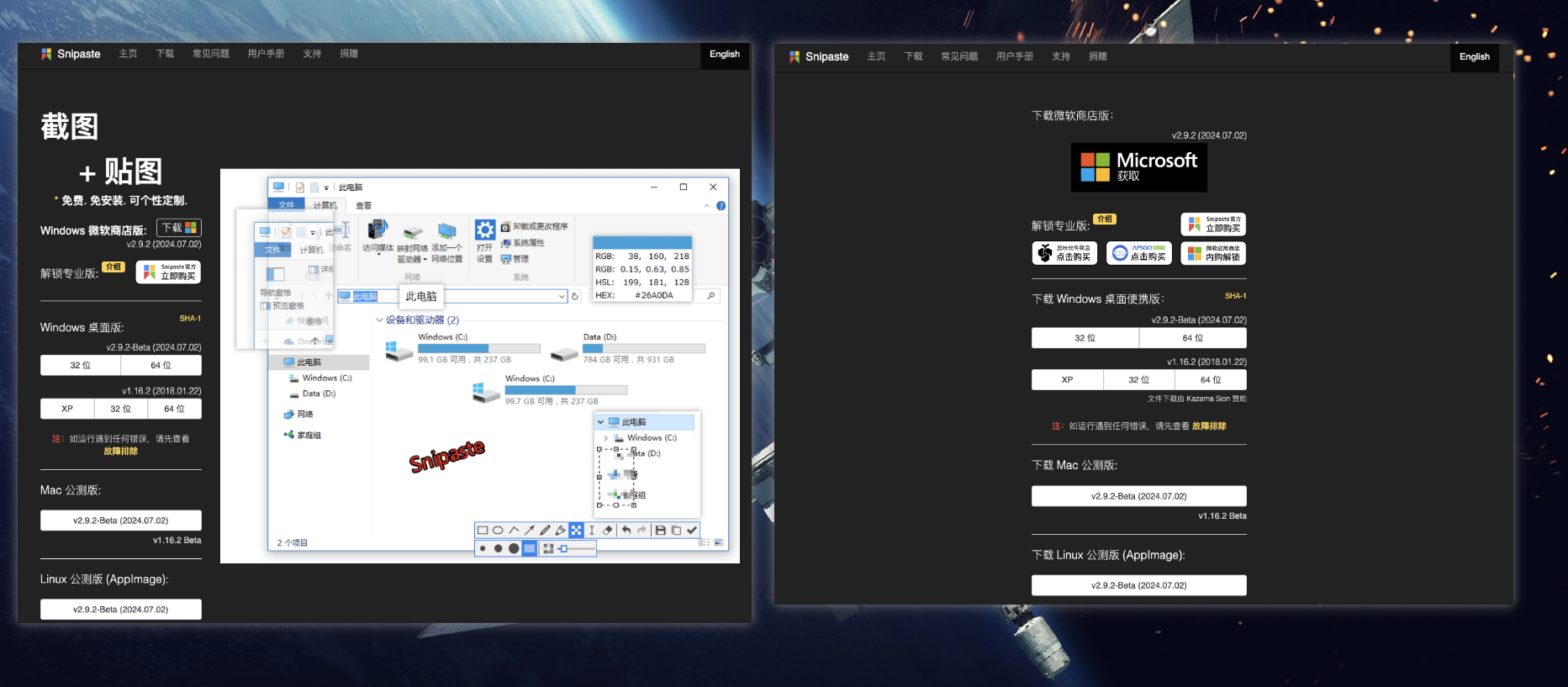Click the undo arrow in annotation toolbar
1568x687 pixels.
626,531
